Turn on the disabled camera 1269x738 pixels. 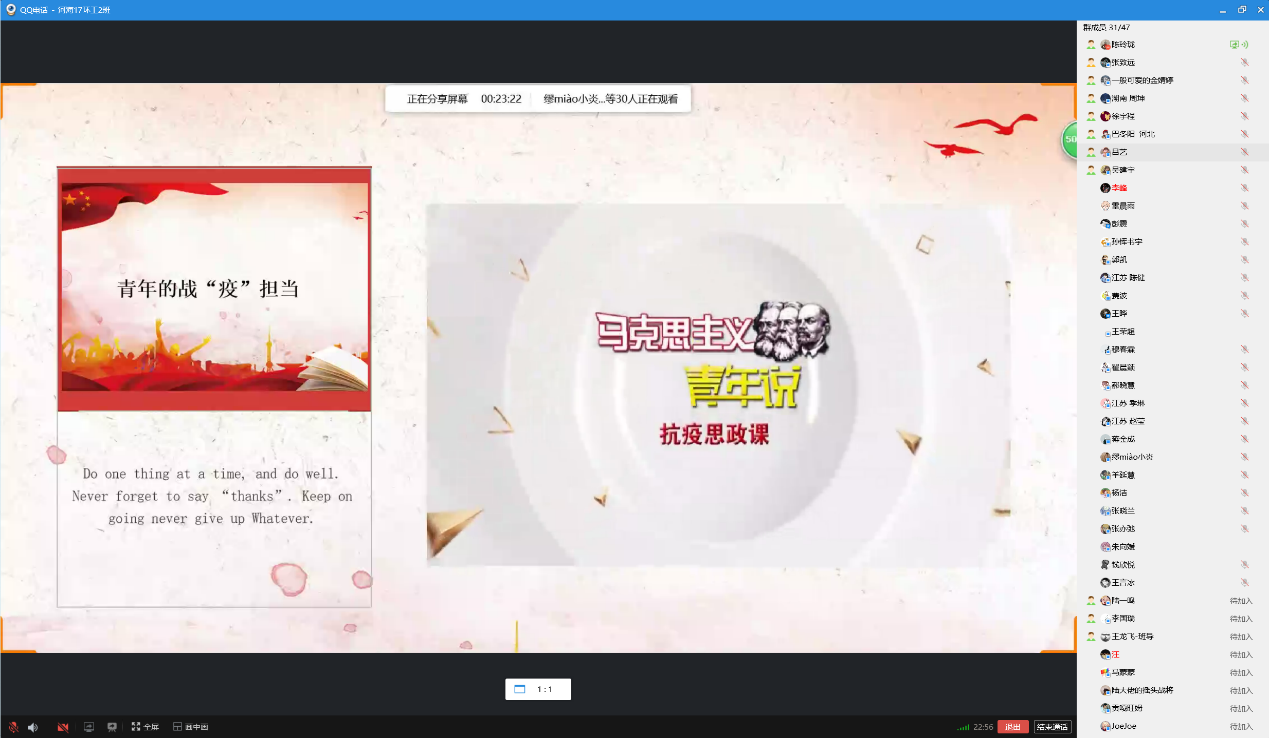click(63, 727)
